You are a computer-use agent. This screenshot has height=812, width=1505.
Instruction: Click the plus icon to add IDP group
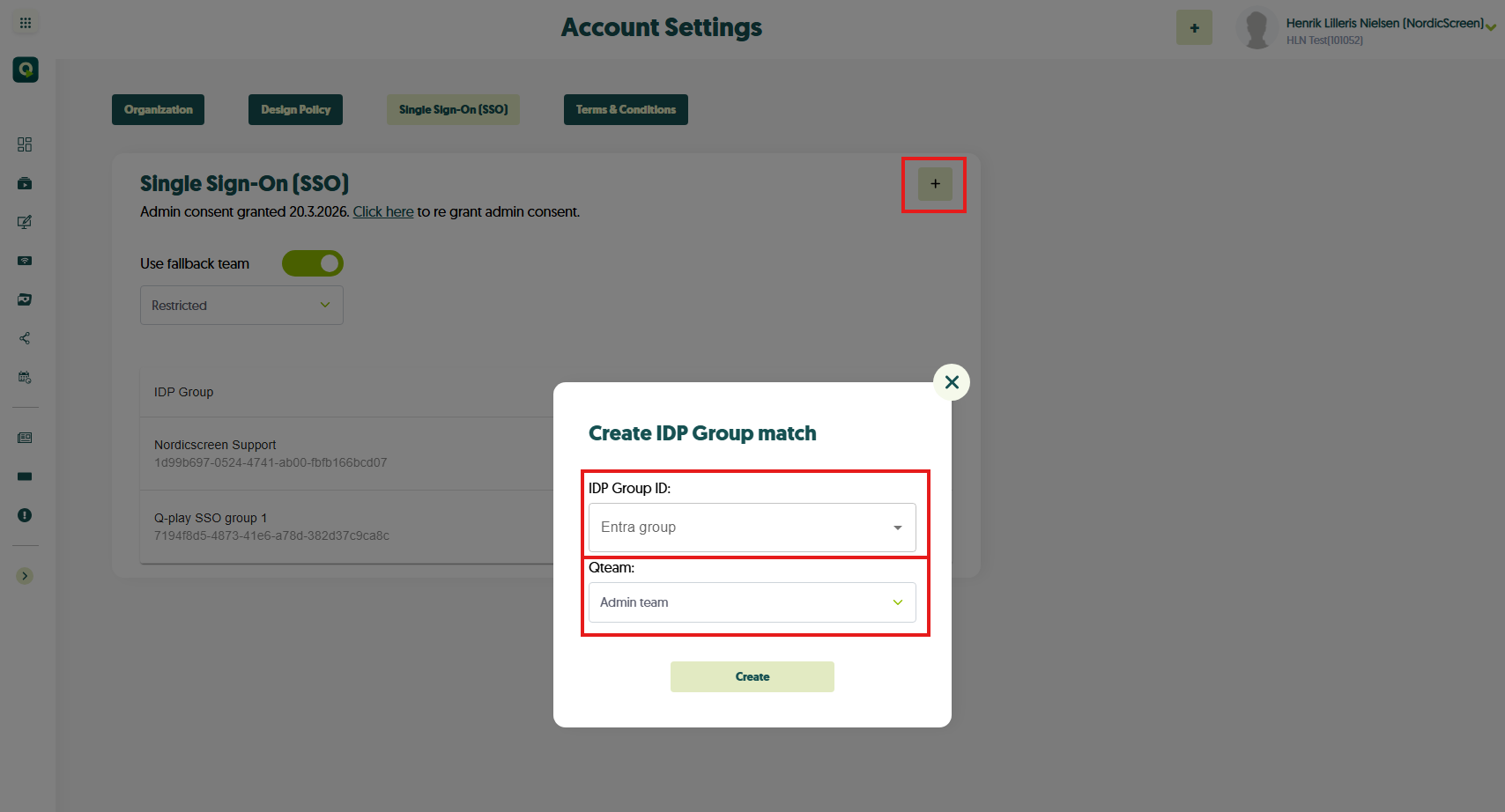(x=935, y=184)
